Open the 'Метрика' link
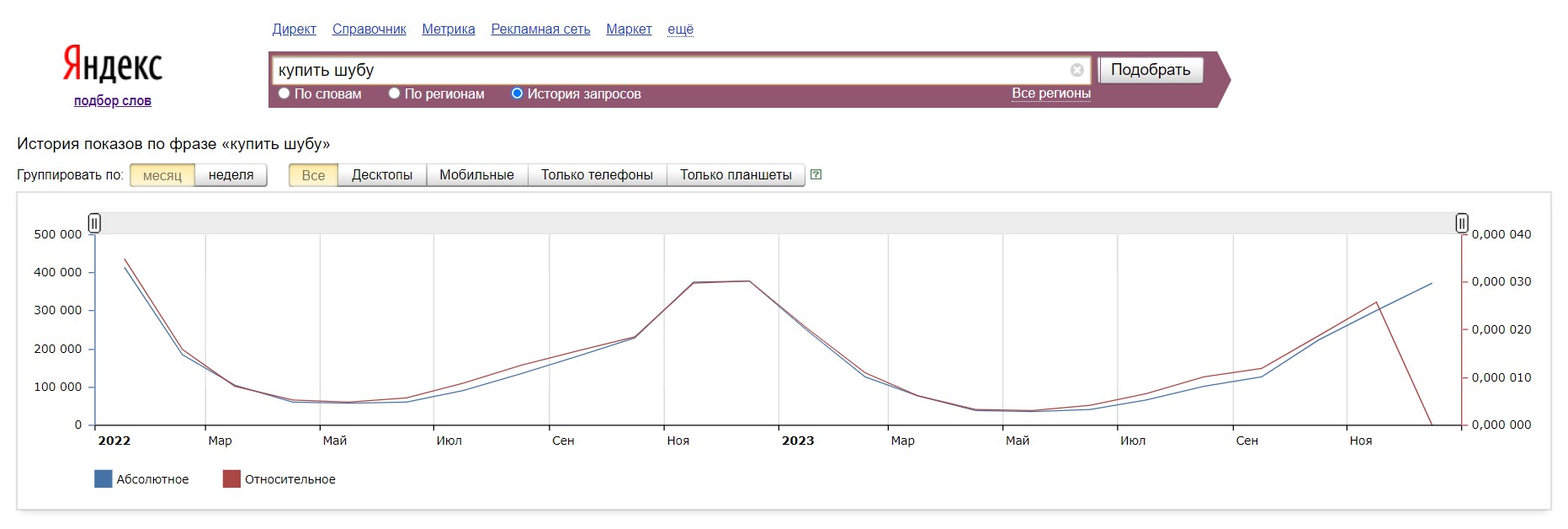This screenshot has height=529, width=1568. click(449, 29)
